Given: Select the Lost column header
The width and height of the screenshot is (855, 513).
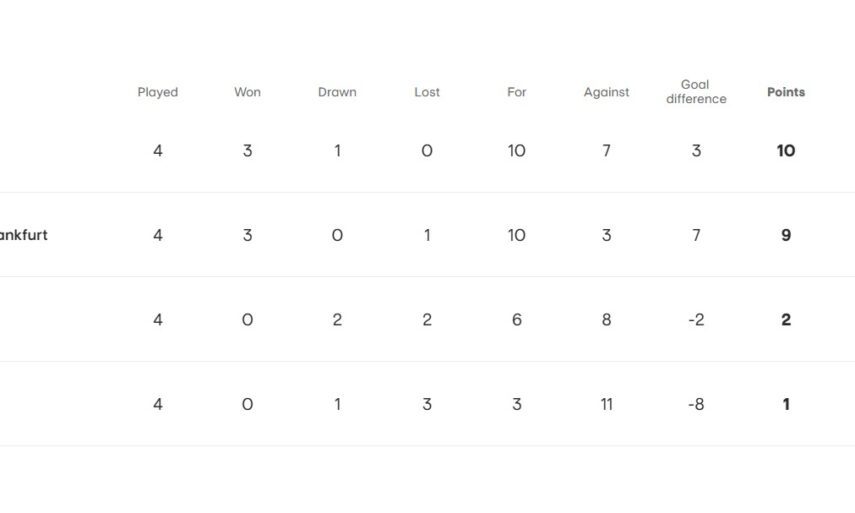Looking at the screenshot, I should click(427, 92).
